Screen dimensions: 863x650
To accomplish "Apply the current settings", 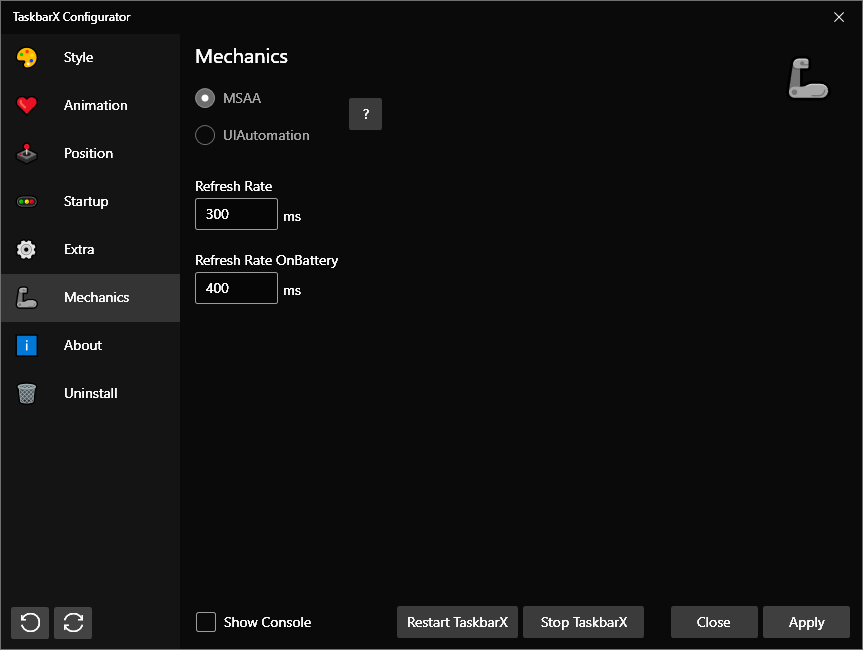I will coord(806,622).
